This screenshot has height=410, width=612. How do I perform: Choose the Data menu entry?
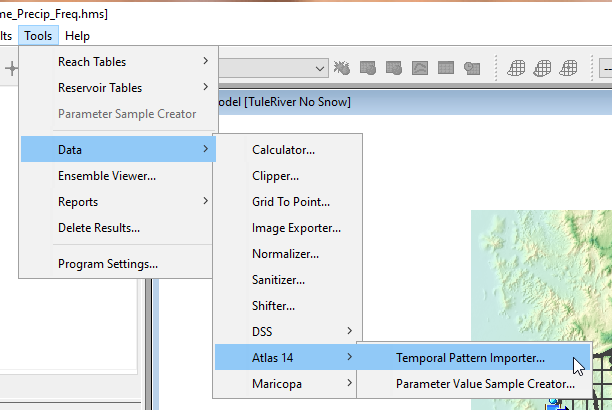pos(118,149)
